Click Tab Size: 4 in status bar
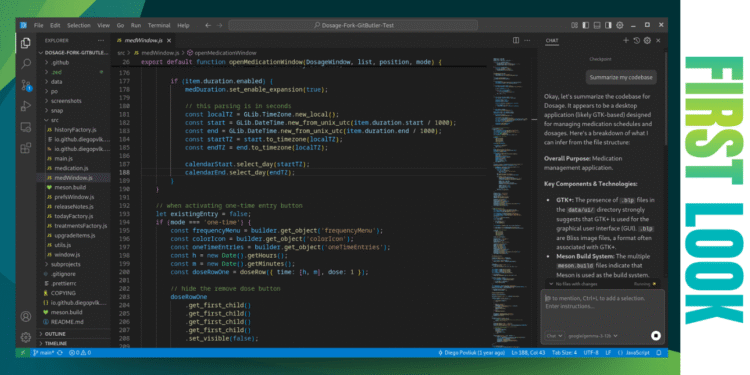750x375 pixels. [564, 353]
